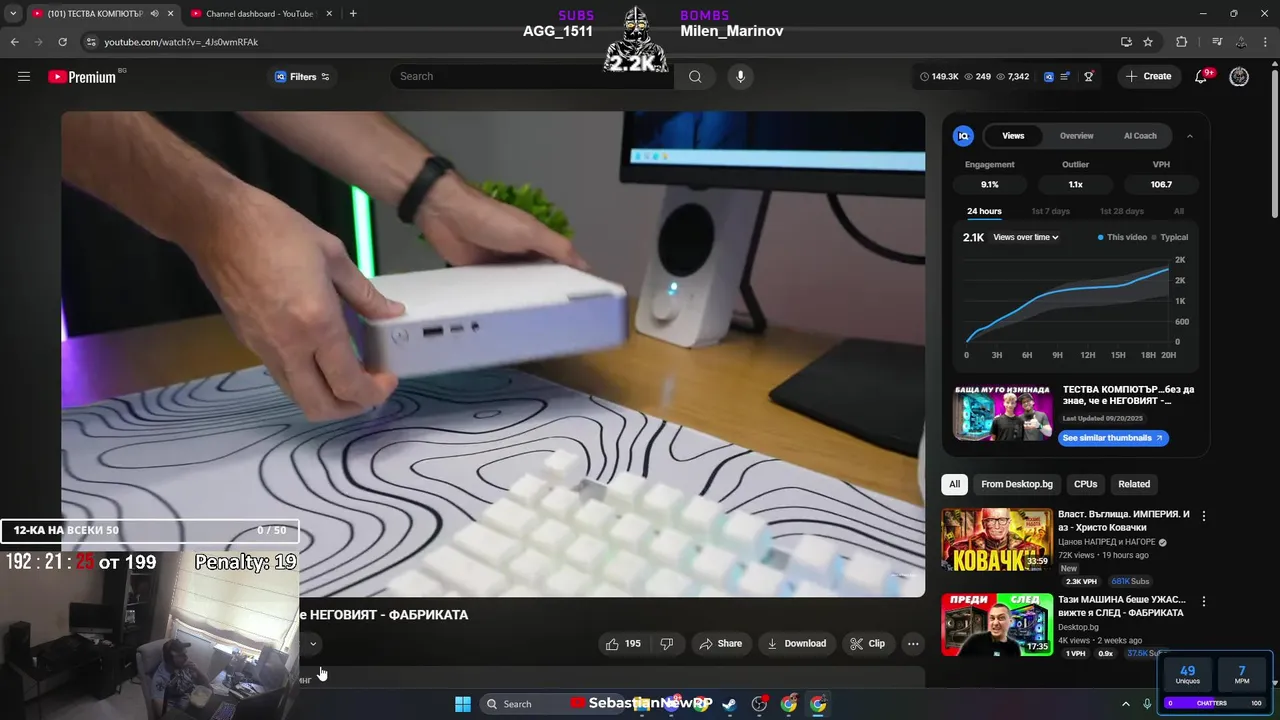Filter by Related chip
The height and width of the screenshot is (720, 1280).
pyautogui.click(x=1134, y=484)
